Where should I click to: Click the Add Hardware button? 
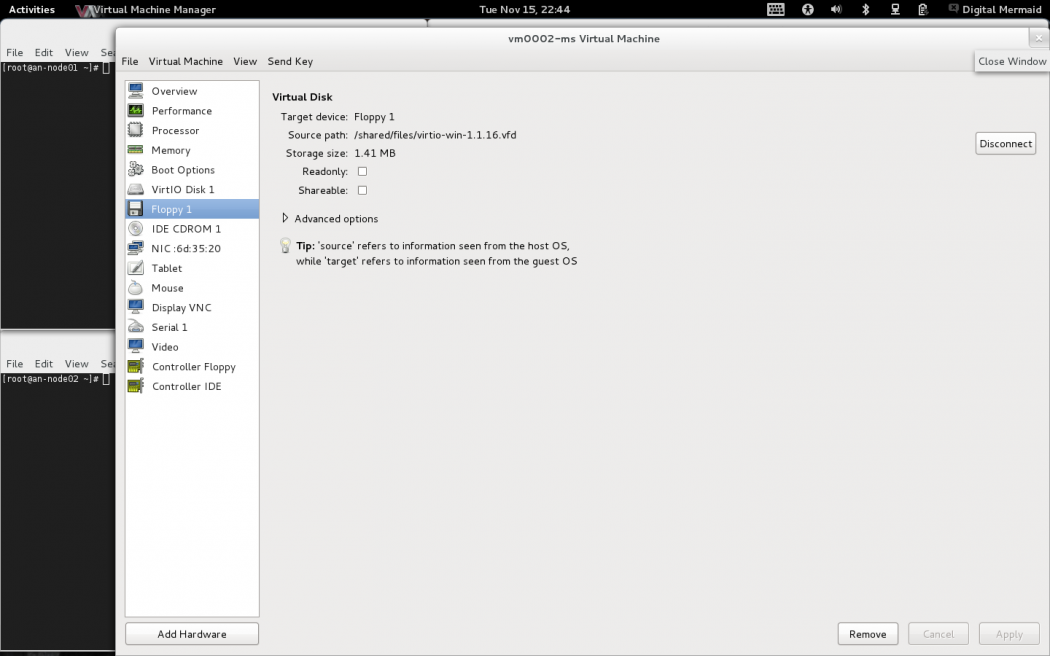coord(192,634)
